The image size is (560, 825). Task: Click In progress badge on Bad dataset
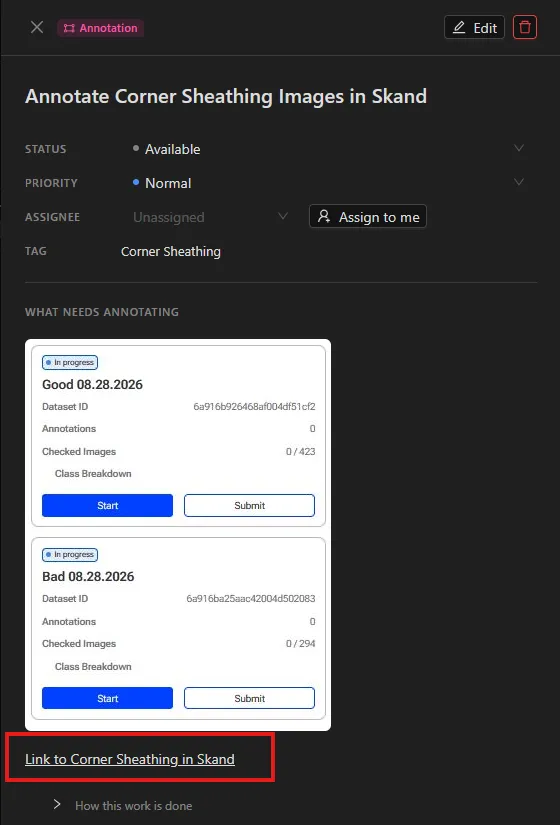[70, 555]
